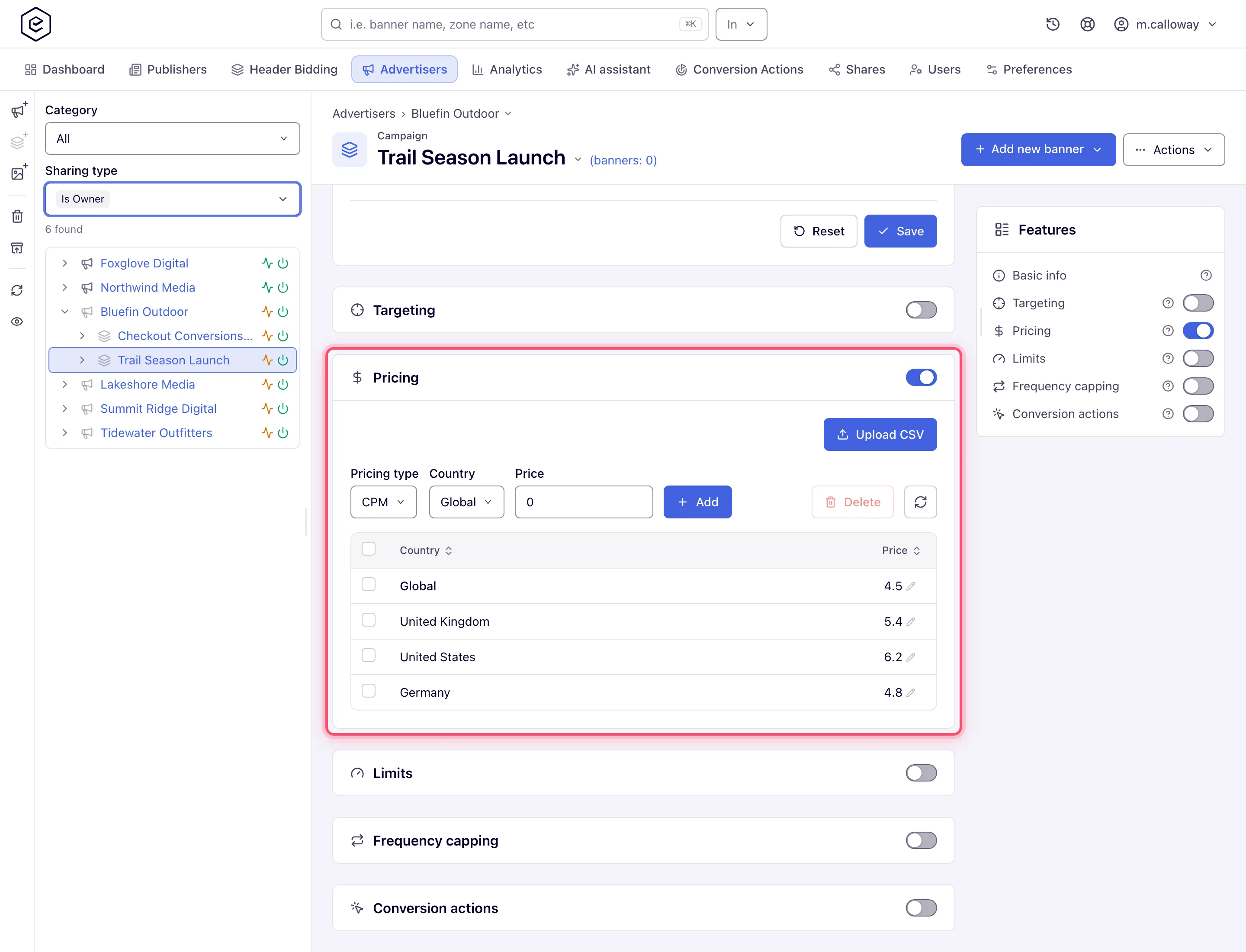Click the Price input field

click(x=584, y=502)
